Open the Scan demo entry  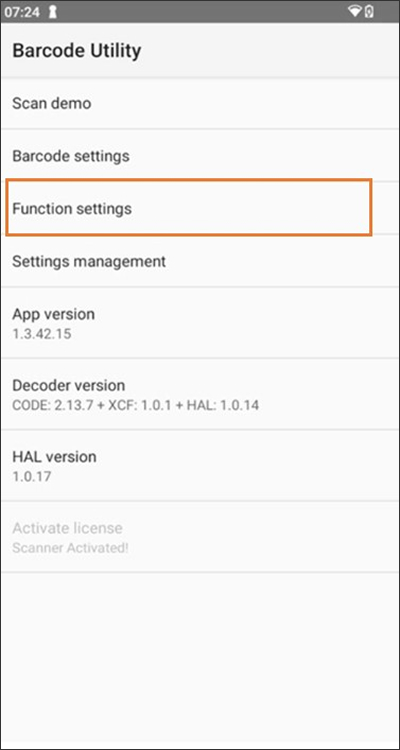point(200,103)
